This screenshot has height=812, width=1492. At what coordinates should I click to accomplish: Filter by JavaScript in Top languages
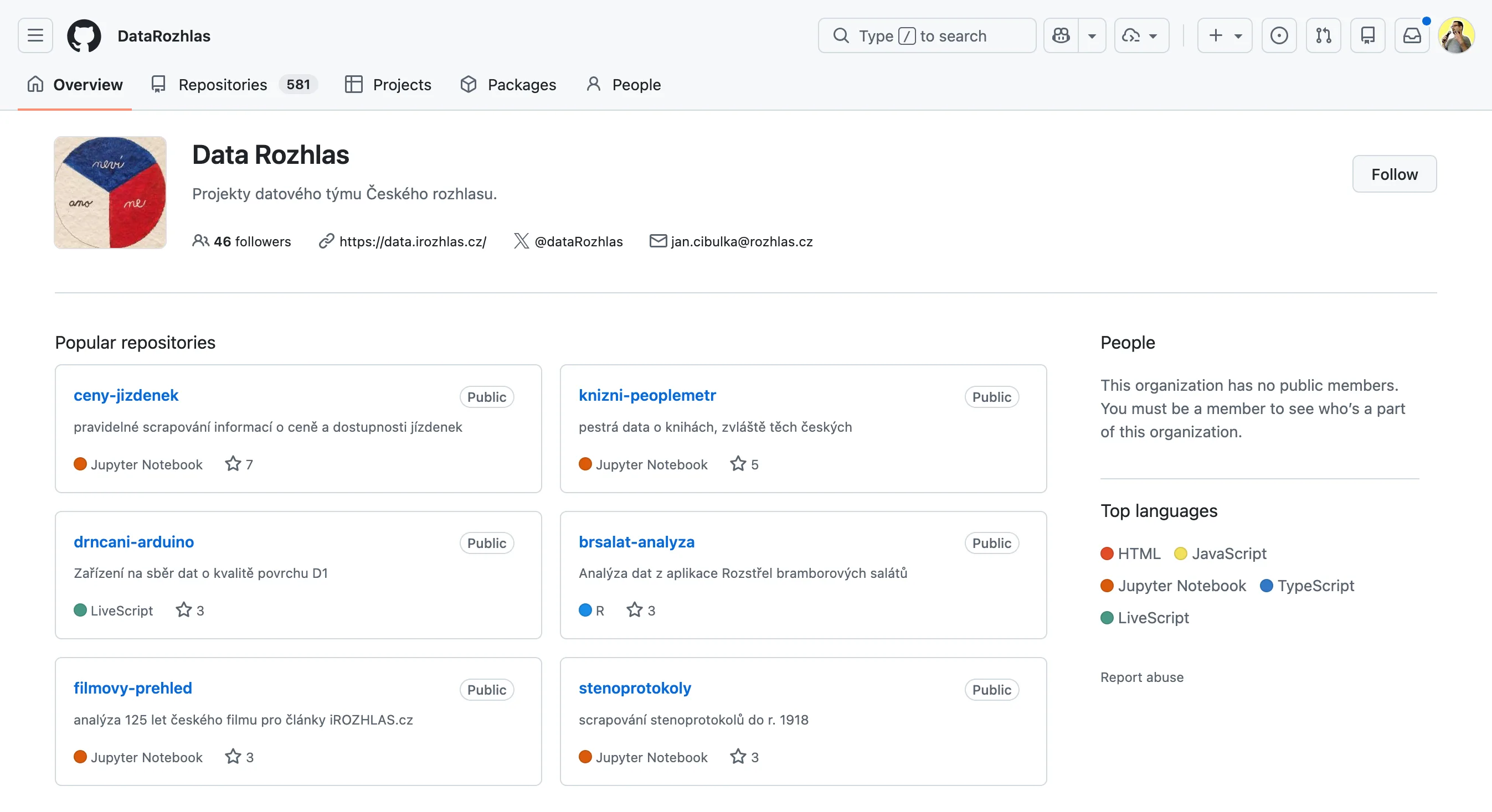click(x=1221, y=554)
